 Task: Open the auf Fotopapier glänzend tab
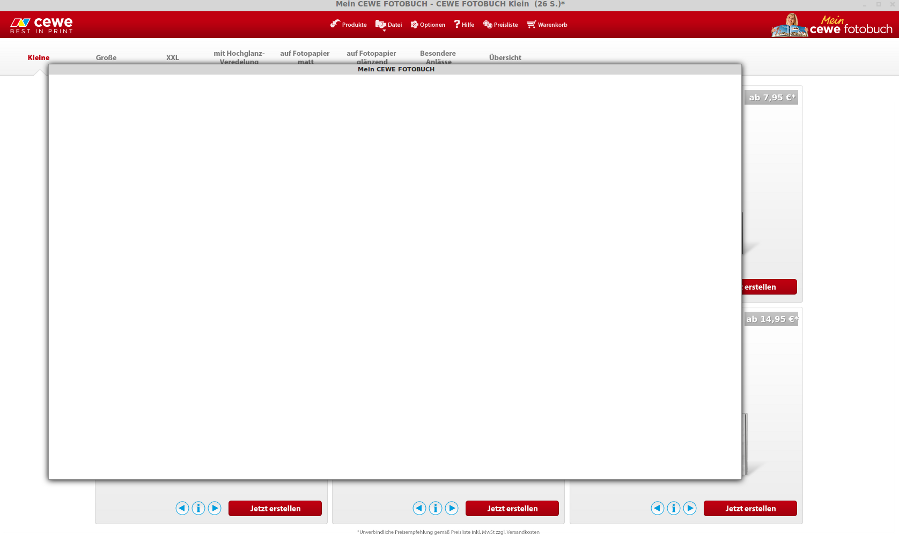click(x=372, y=57)
